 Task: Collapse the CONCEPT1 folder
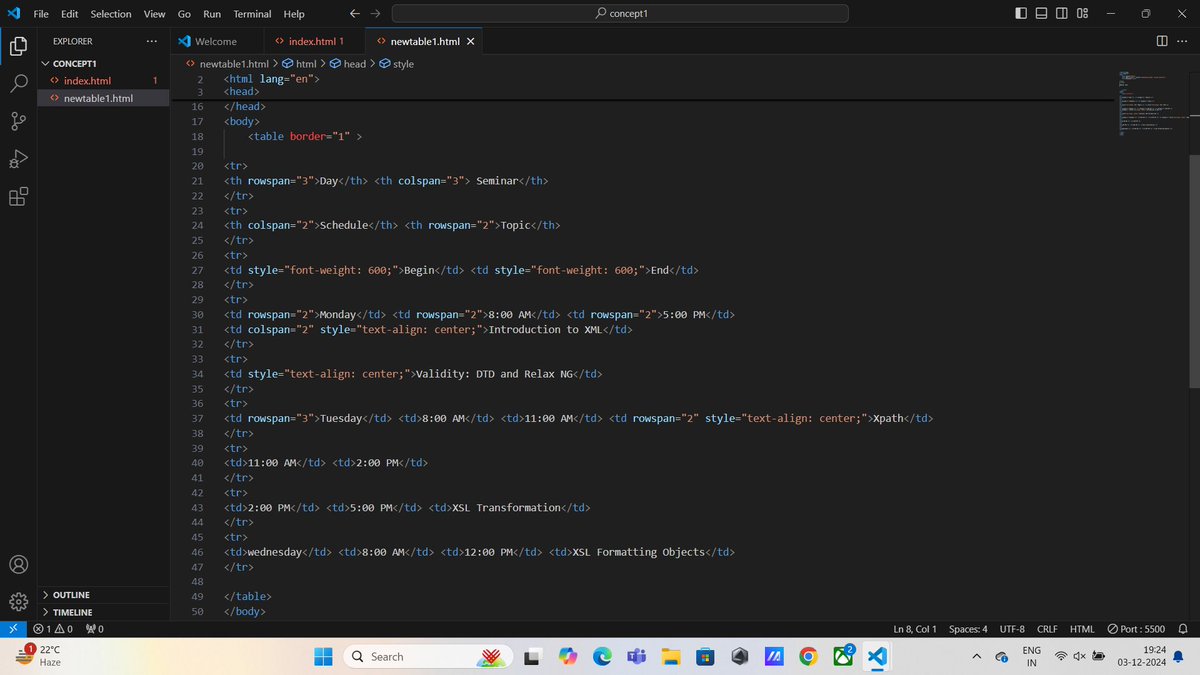pos(75,63)
